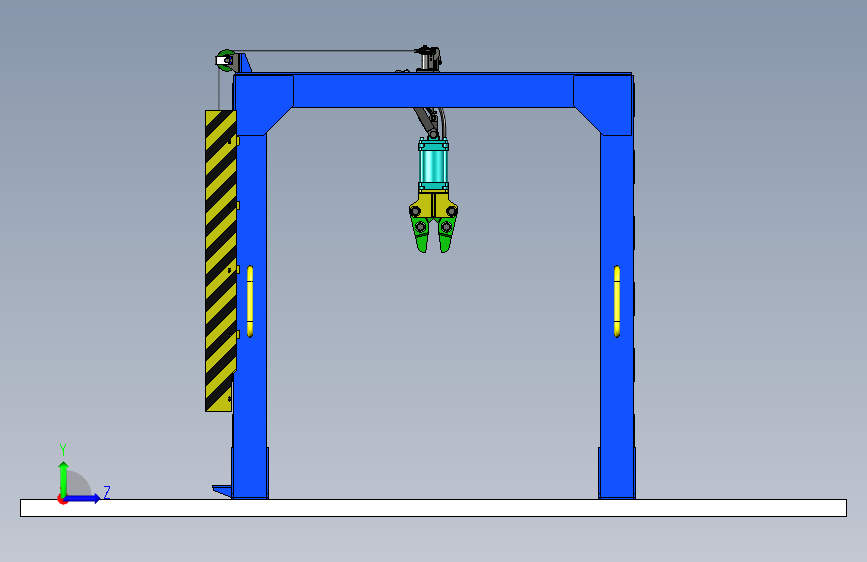Click the "Y" axis label
The height and width of the screenshot is (562, 867).
[x=63, y=450]
